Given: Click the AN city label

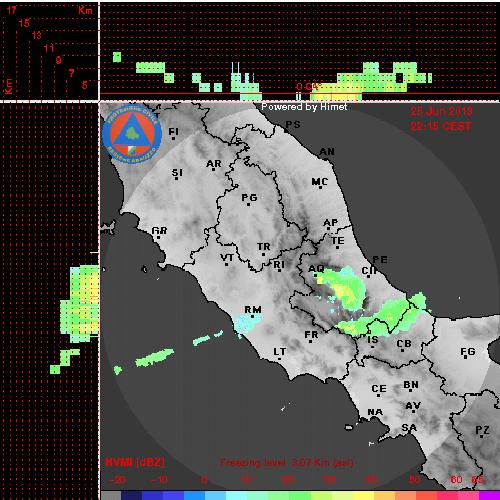Looking at the screenshot, I should click(327, 152).
